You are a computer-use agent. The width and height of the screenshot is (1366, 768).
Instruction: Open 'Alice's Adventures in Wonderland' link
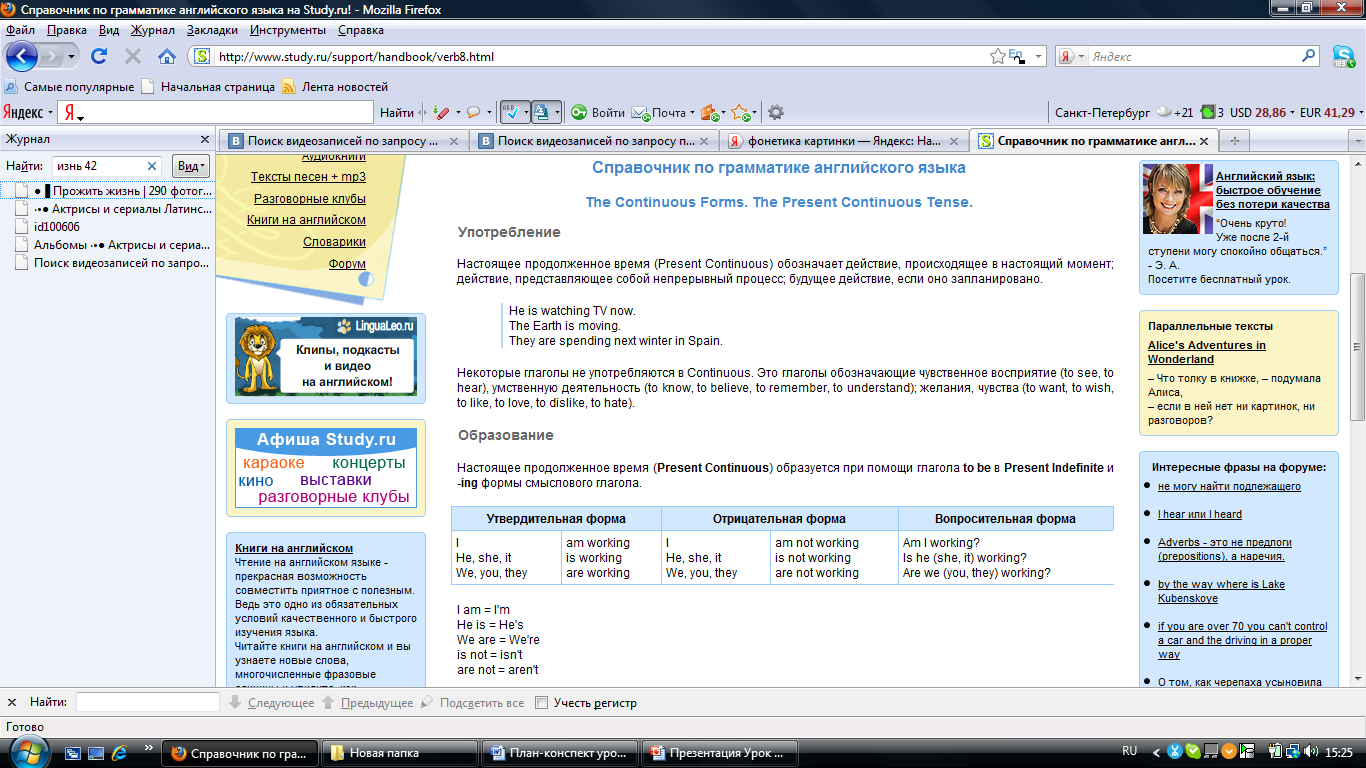pos(1206,352)
